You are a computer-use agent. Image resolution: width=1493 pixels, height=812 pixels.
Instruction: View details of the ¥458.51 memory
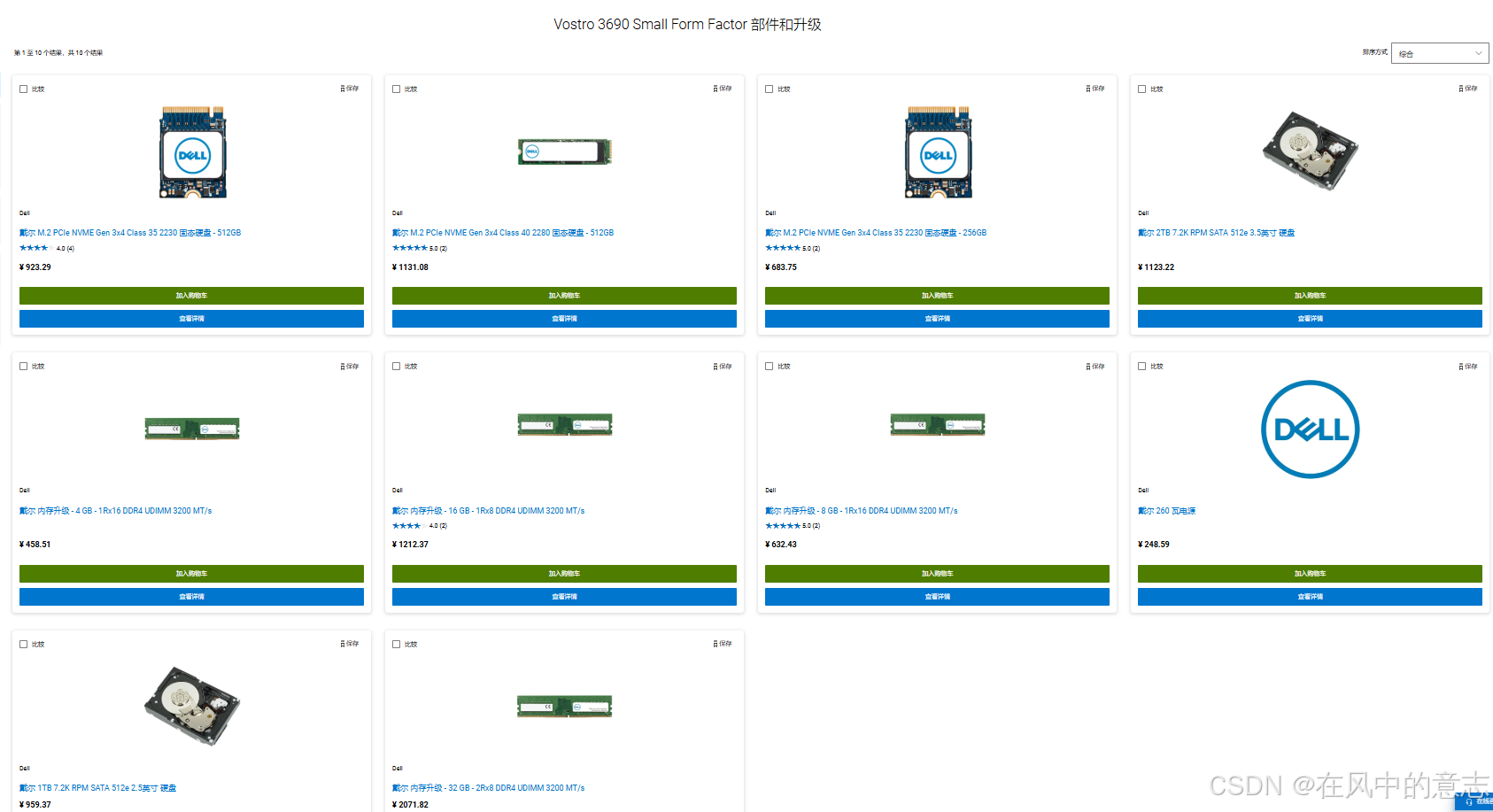[191, 597]
